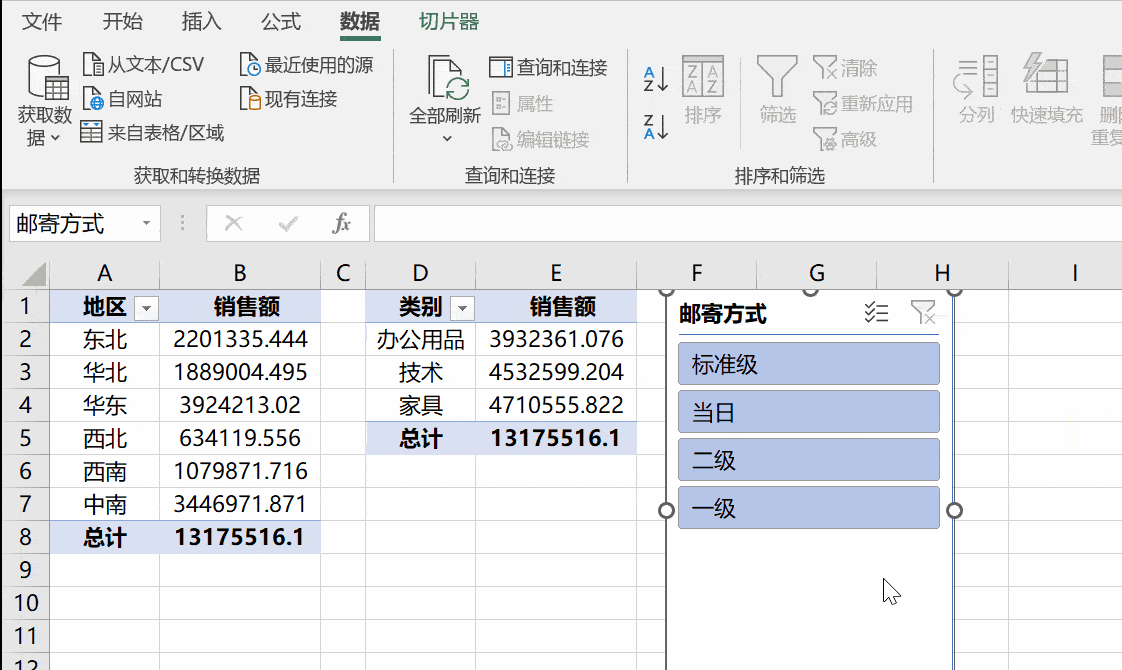Open the 地区 column filter dropdown
This screenshot has width=1122, height=670.
pyautogui.click(x=145, y=307)
